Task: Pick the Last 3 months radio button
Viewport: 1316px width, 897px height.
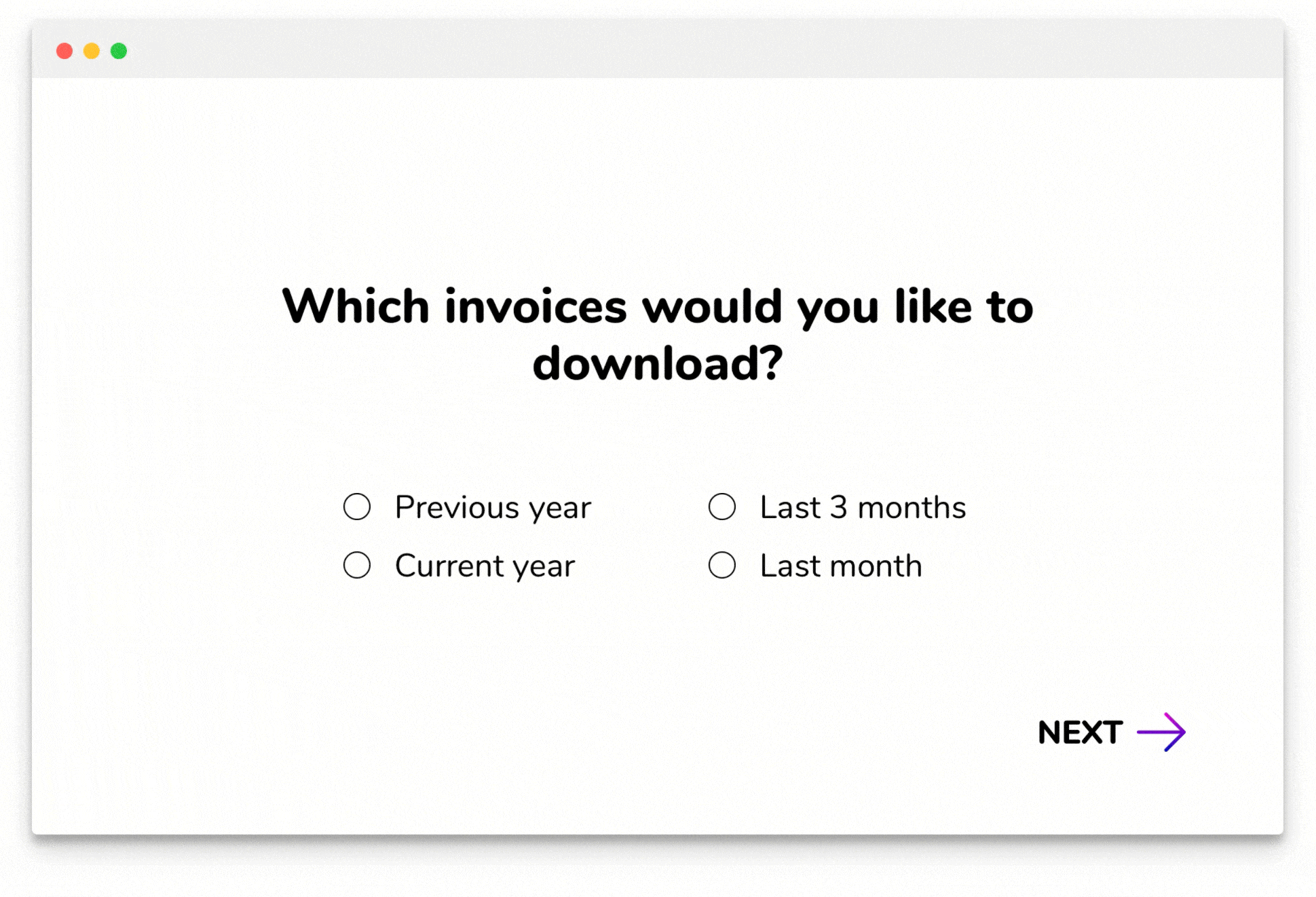Action: click(x=722, y=507)
